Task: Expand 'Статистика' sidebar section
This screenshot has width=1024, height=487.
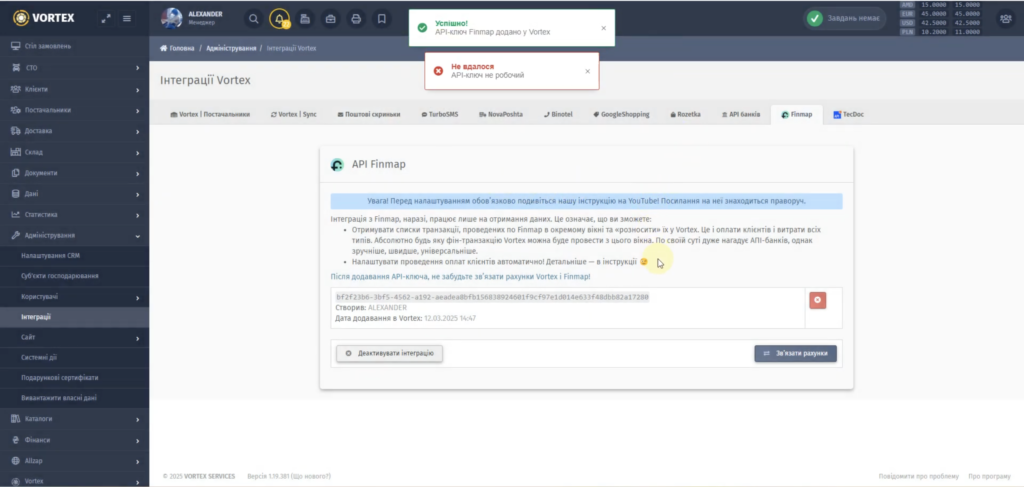Action: (74, 214)
